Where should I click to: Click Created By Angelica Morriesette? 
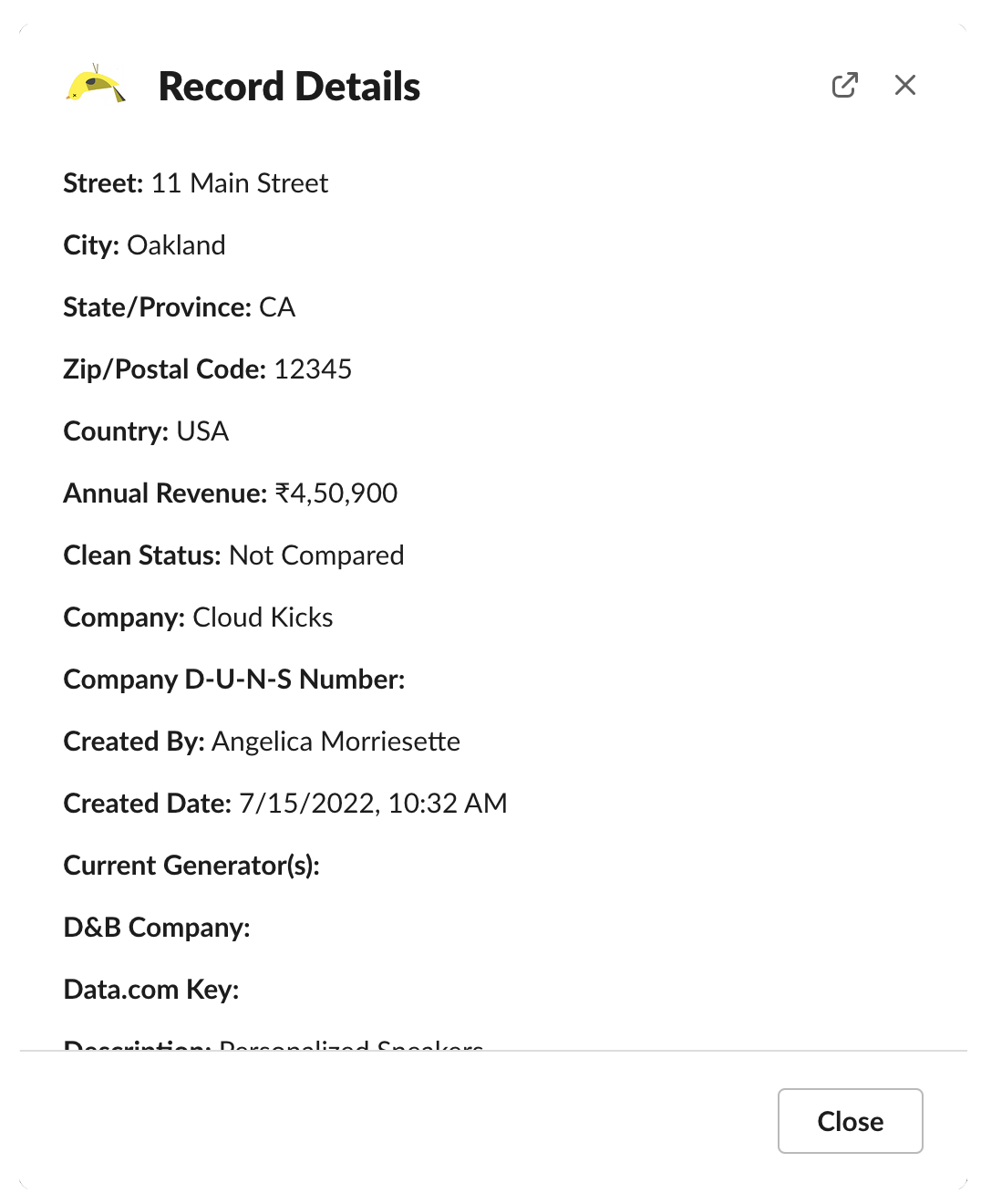[x=335, y=742]
